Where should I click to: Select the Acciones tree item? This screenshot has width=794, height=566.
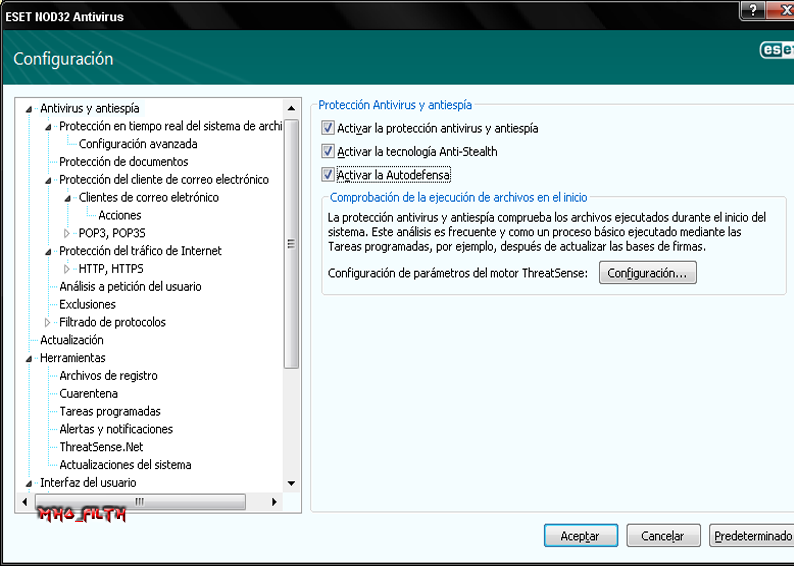[120, 215]
